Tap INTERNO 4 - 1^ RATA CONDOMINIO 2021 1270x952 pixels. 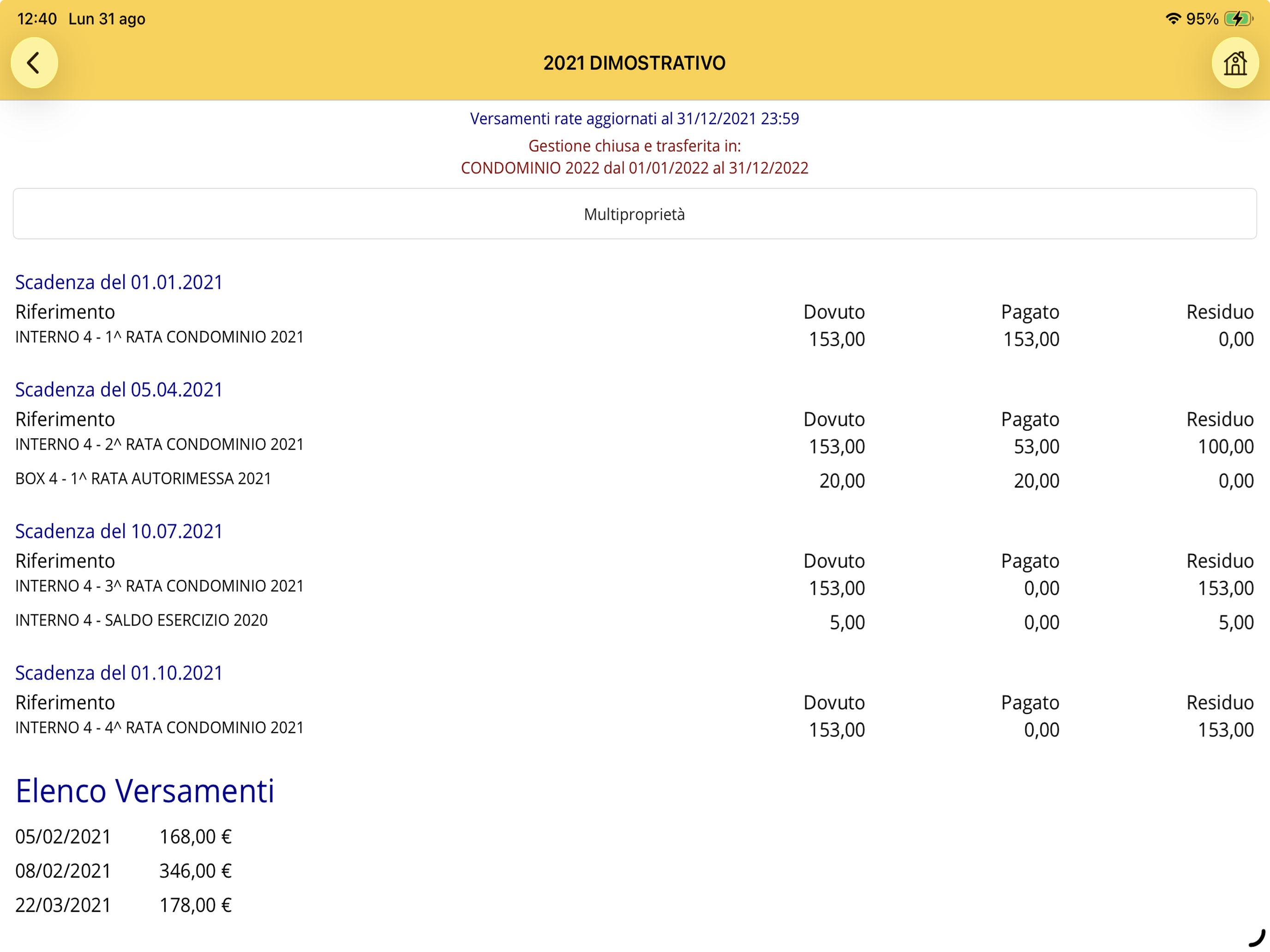(x=159, y=337)
